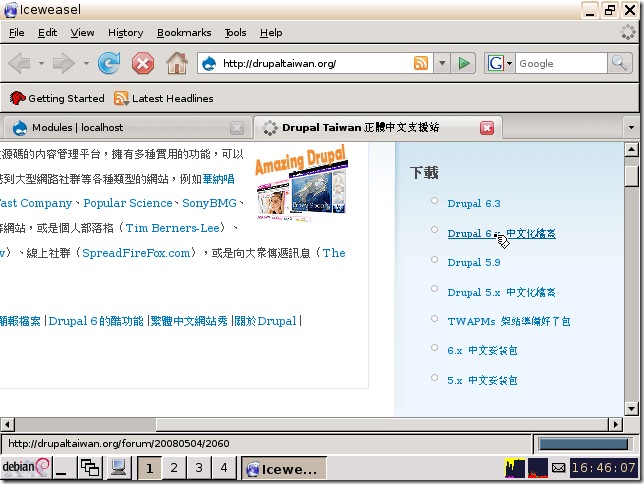
Task: Open the Drupal 6.3 download link
Action: pyautogui.click(x=474, y=203)
